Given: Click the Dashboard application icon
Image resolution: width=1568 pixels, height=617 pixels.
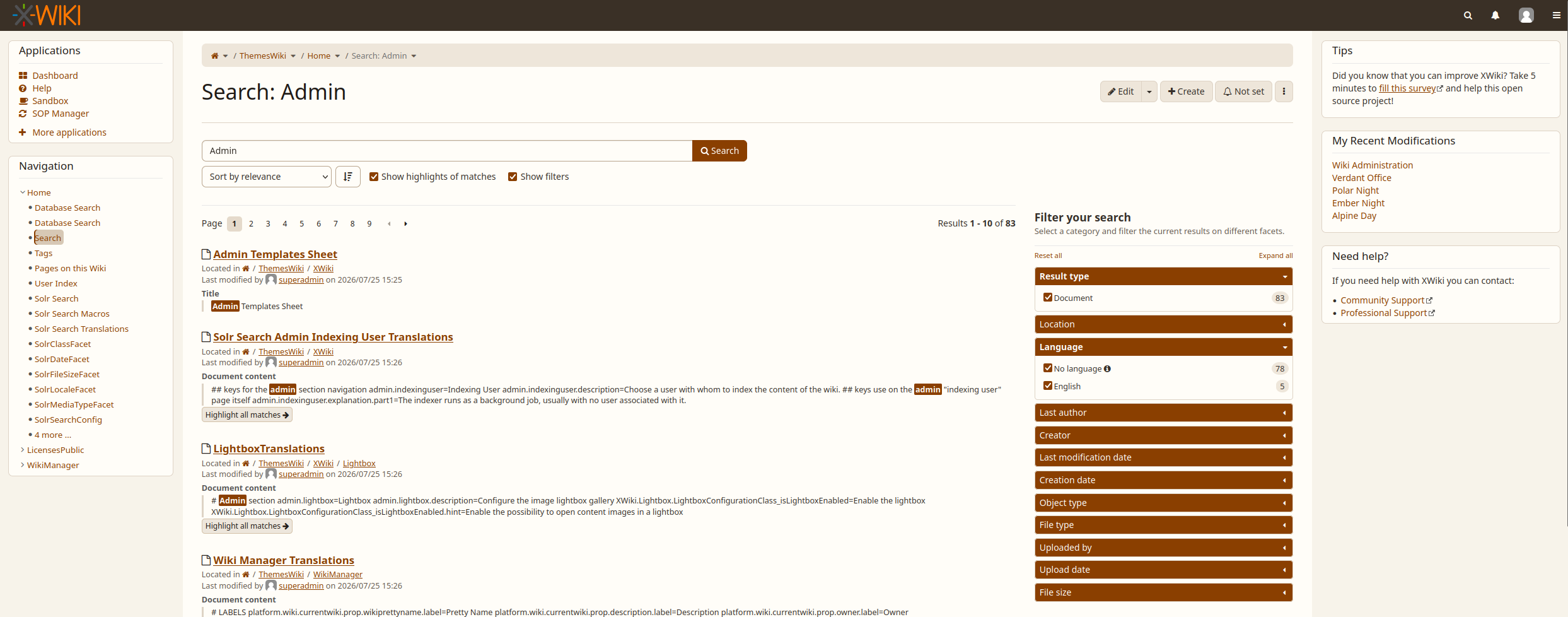Looking at the screenshot, I should click(23, 76).
